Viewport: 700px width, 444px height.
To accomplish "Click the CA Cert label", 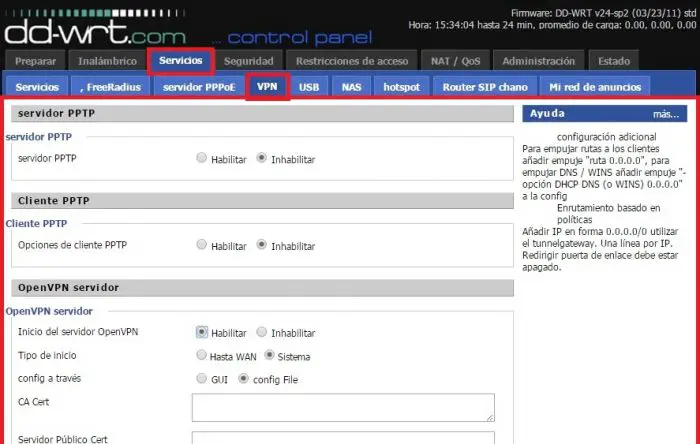I will 33,402.
